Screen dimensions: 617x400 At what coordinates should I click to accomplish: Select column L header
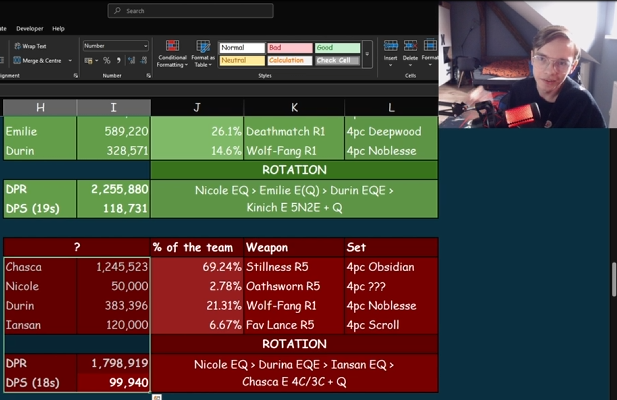(391, 108)
